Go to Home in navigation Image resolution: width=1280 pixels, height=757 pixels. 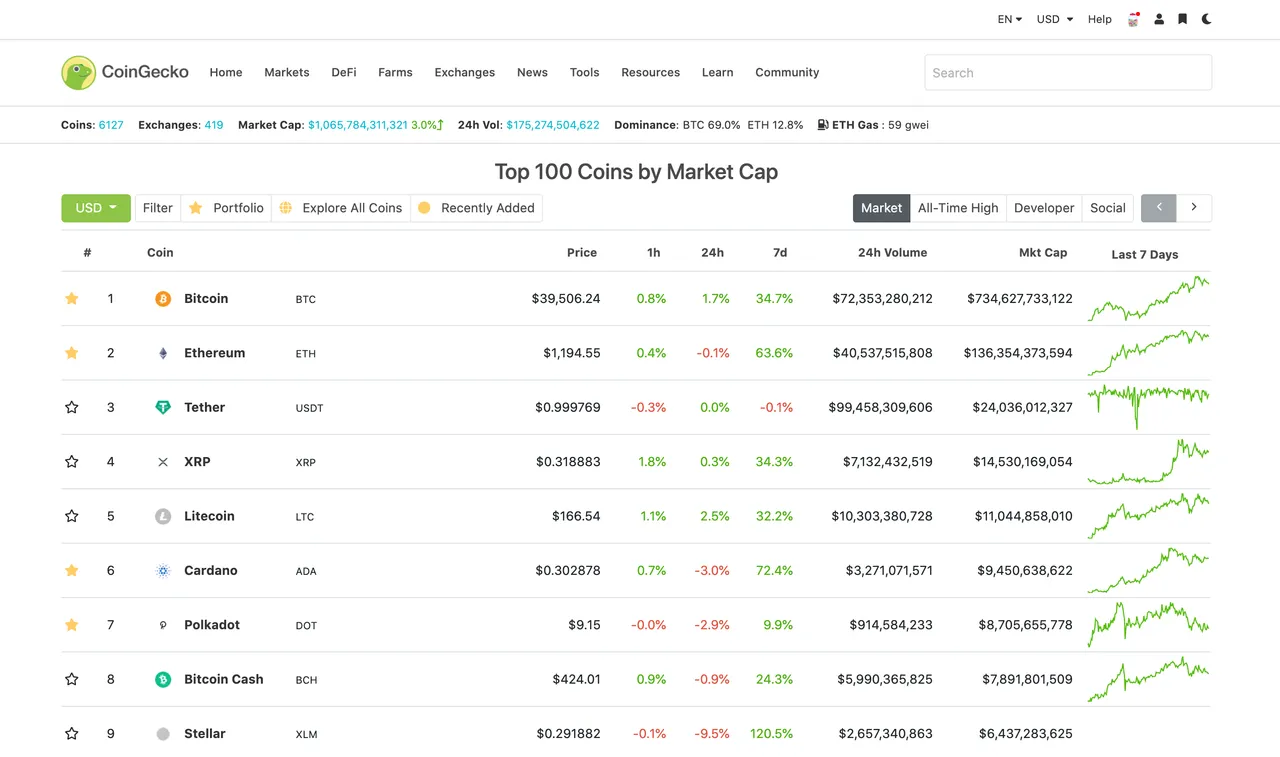(226, 72)
